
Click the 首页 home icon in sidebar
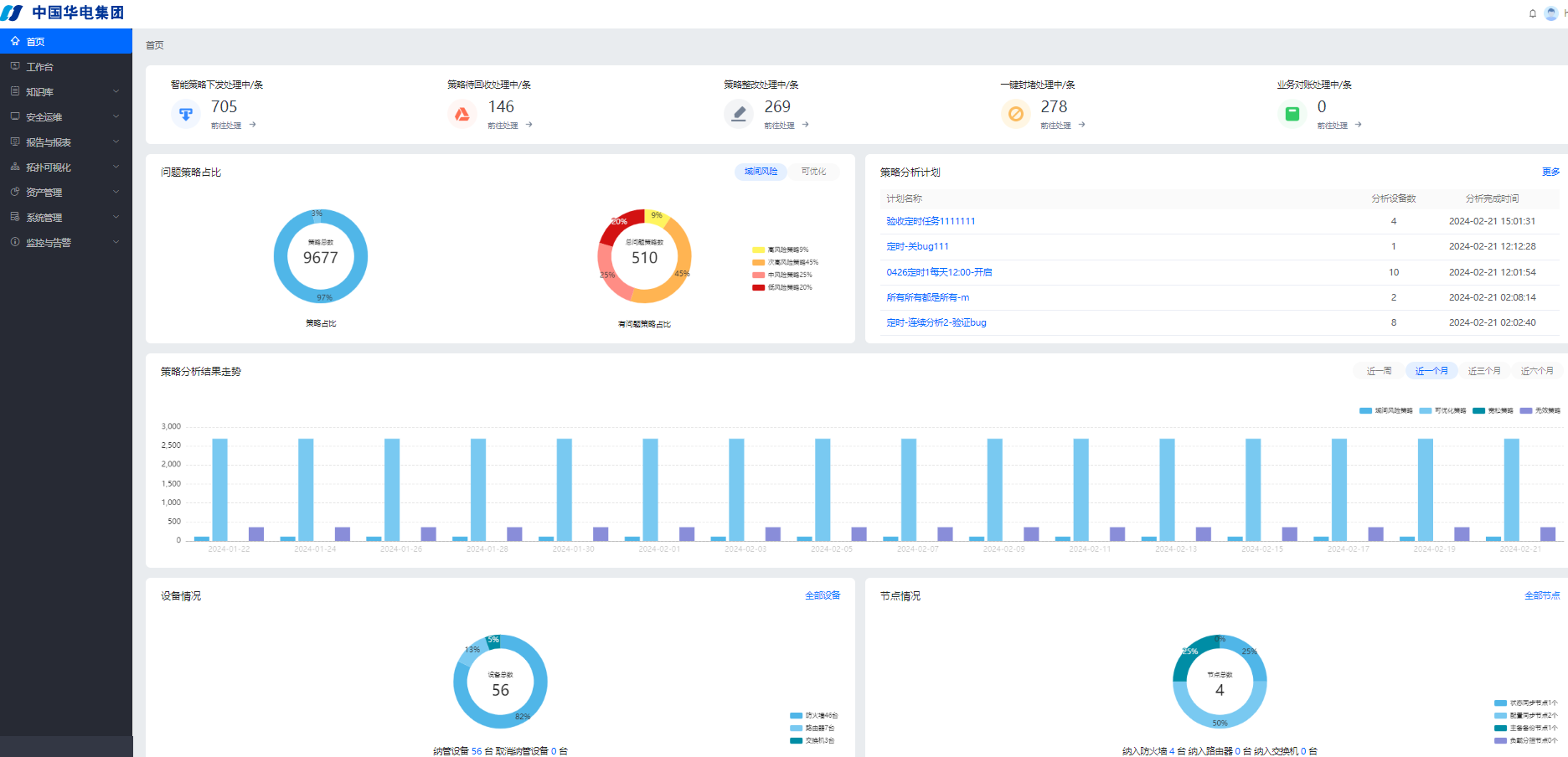pyautogui.click(x=15, y=41)
